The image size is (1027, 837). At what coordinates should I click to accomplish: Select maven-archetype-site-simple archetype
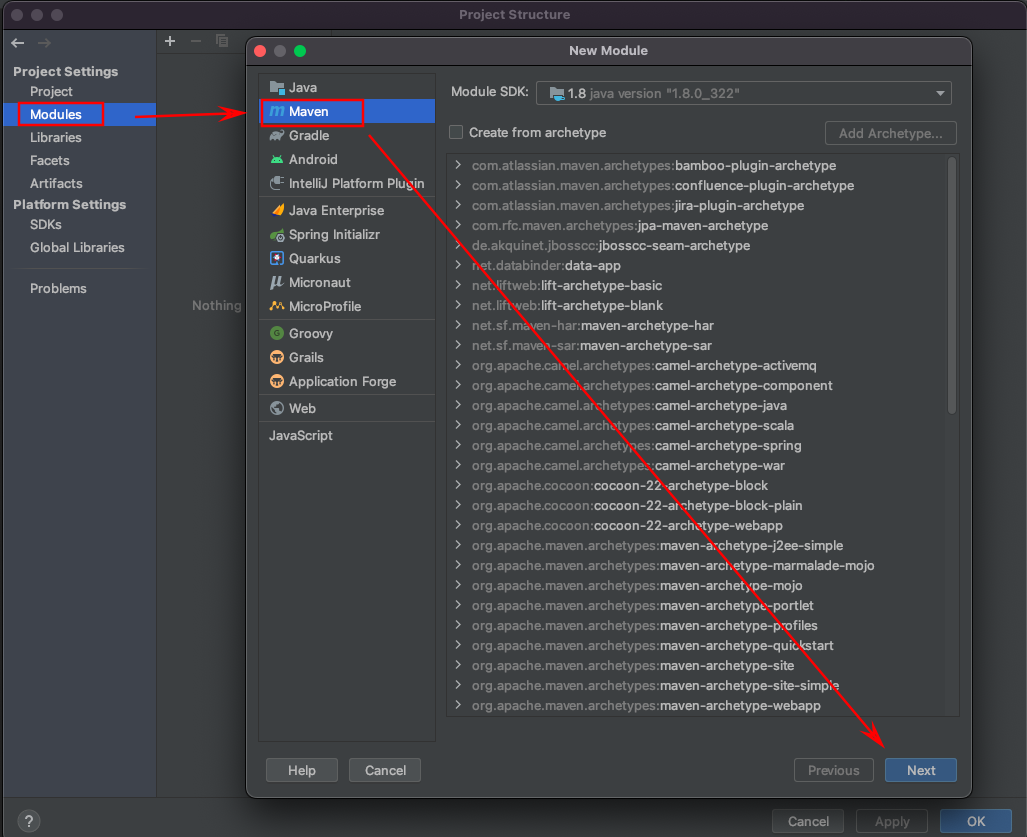coord(655,685)
